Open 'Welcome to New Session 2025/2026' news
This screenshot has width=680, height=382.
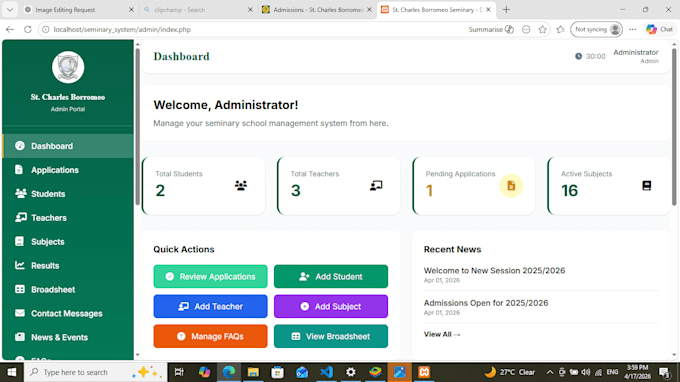494,271
